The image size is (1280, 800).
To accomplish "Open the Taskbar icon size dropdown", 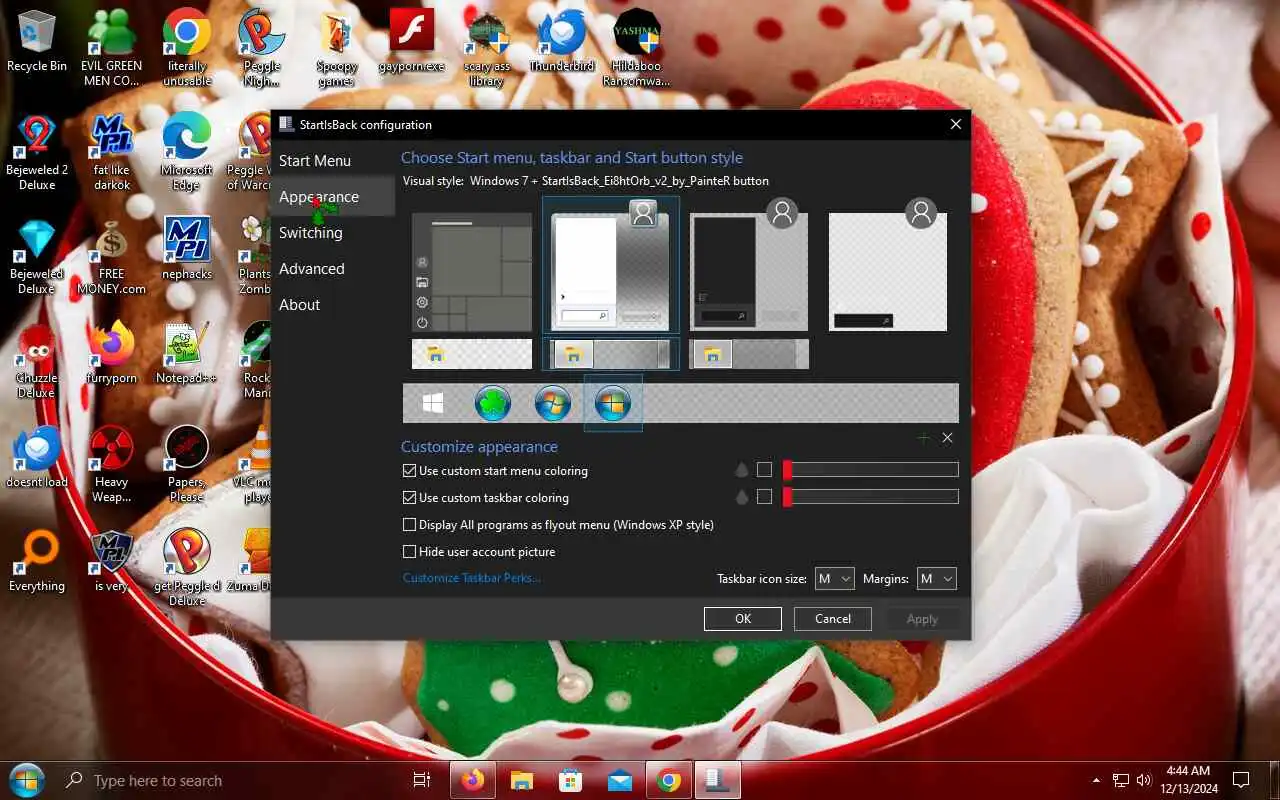I will tap(834, 578).
